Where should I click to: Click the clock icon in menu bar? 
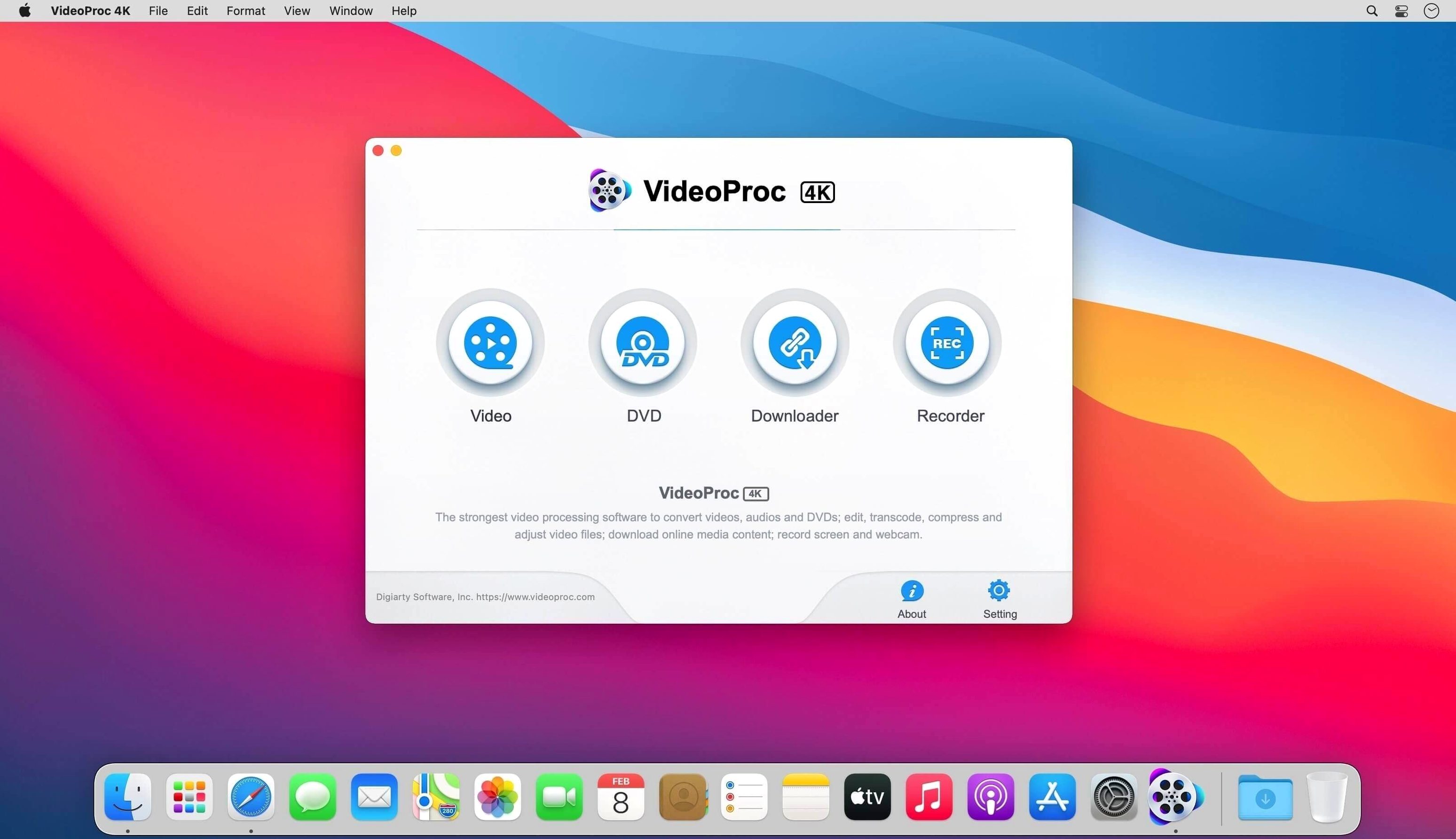coord(1431,11)
